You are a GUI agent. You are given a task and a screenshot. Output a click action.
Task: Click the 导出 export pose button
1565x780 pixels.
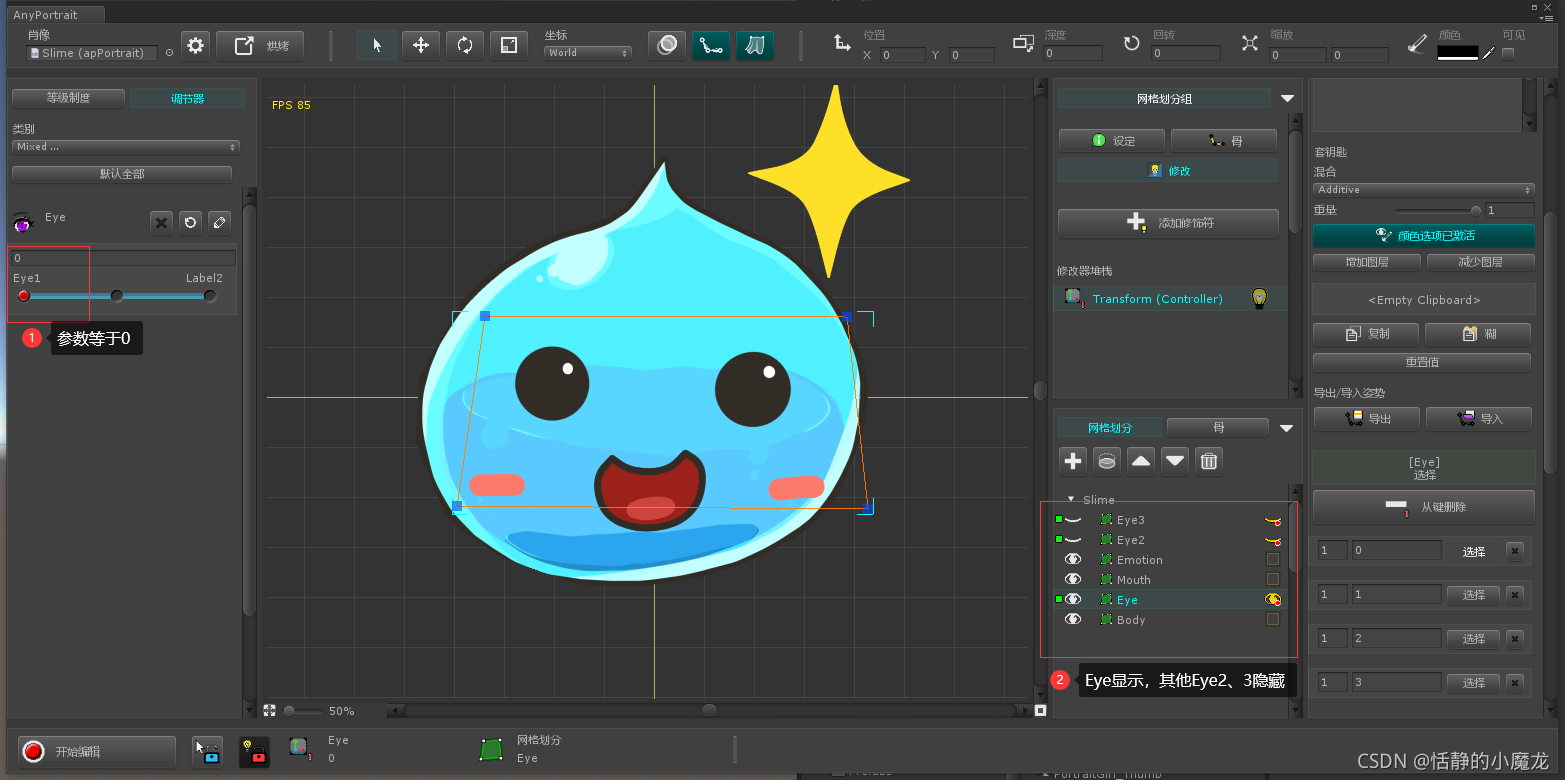tap(1367, 419)
